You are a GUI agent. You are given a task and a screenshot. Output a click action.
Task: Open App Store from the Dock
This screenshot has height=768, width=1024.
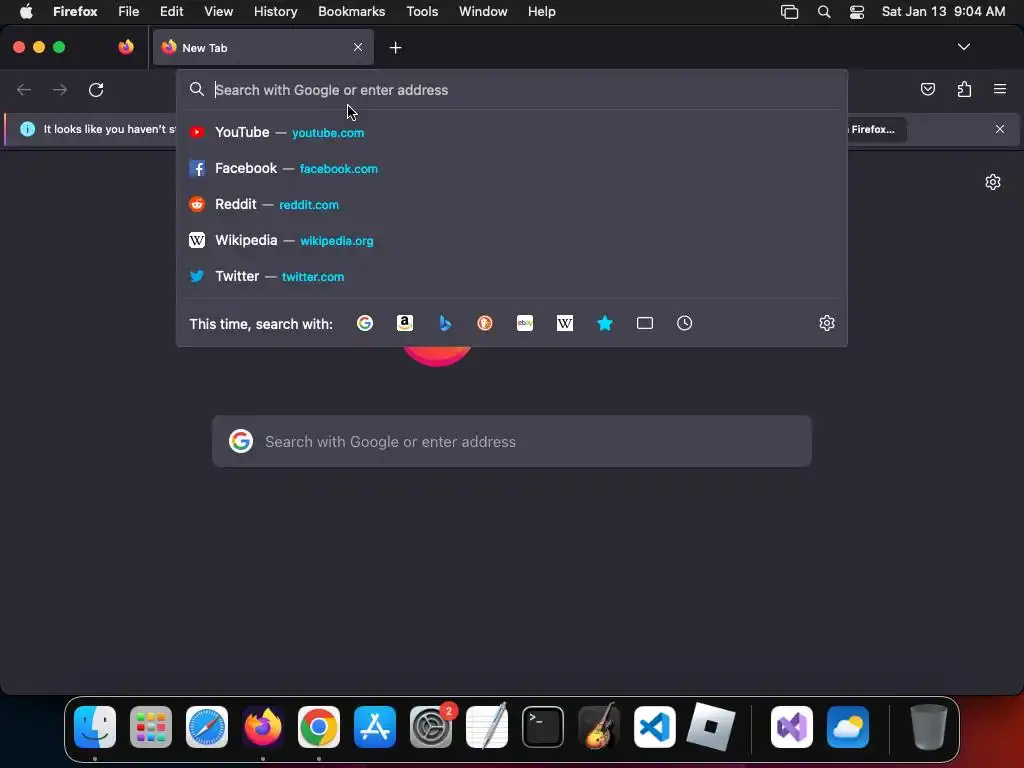click(375, 727)
